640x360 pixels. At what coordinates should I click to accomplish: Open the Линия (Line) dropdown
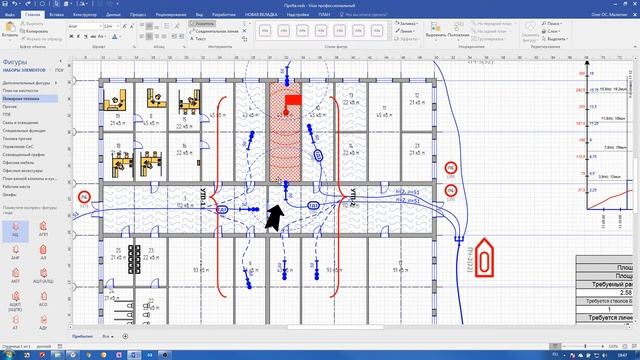(x=405, y=31)
